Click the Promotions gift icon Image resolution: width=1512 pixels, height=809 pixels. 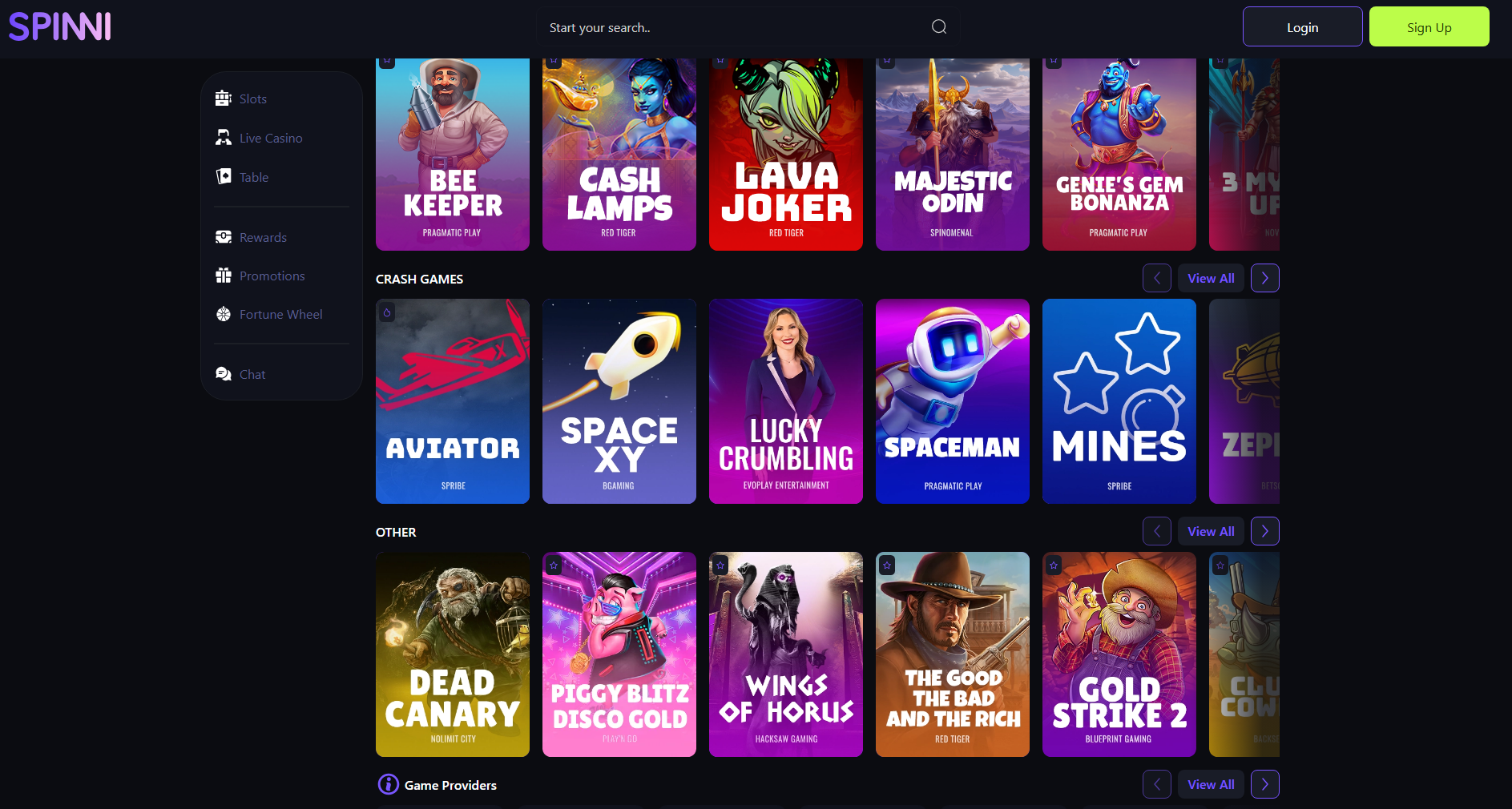click(x=224, y=276)
